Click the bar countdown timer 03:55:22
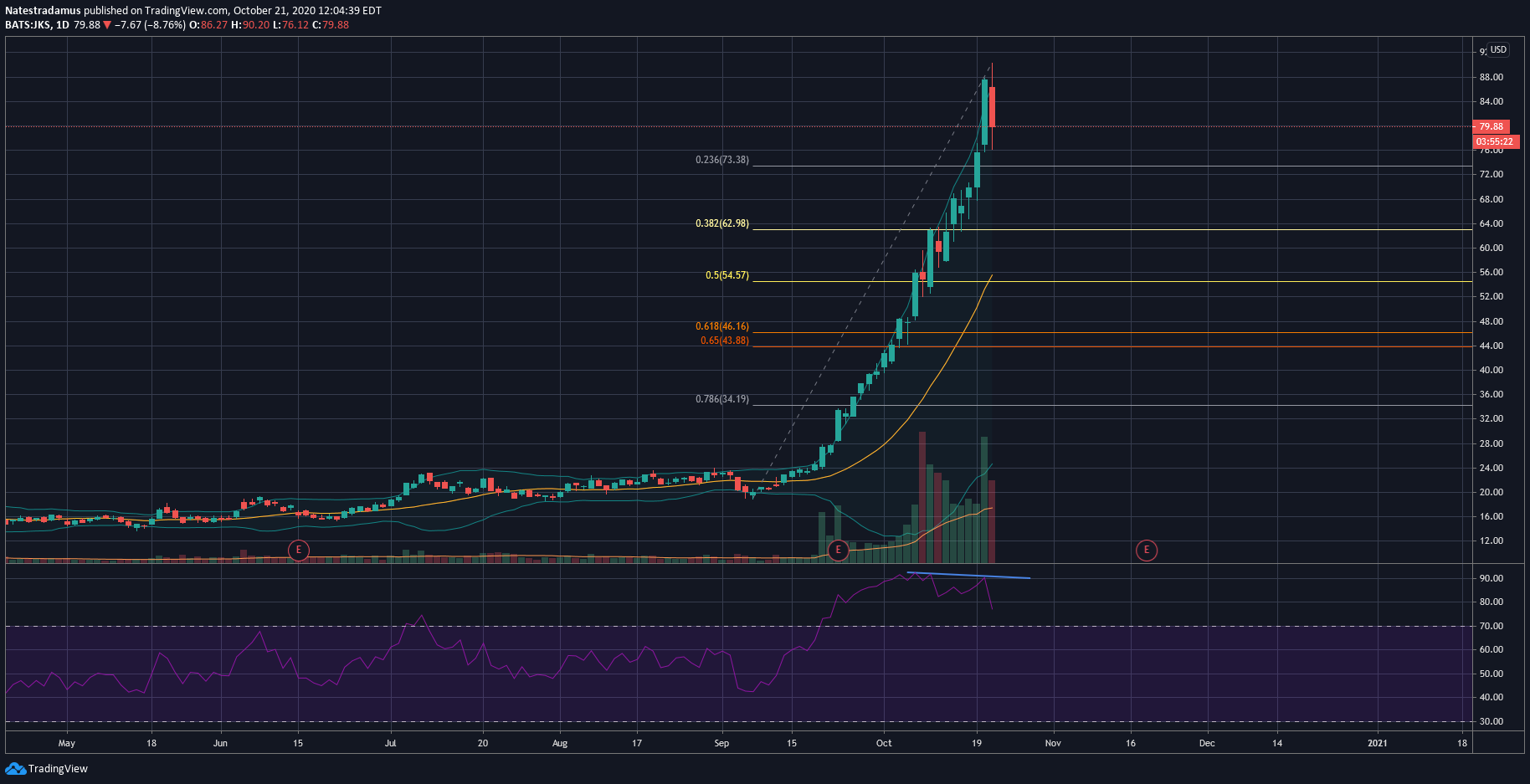This screenshot has width=1530, height=784. click(1495, 141)
